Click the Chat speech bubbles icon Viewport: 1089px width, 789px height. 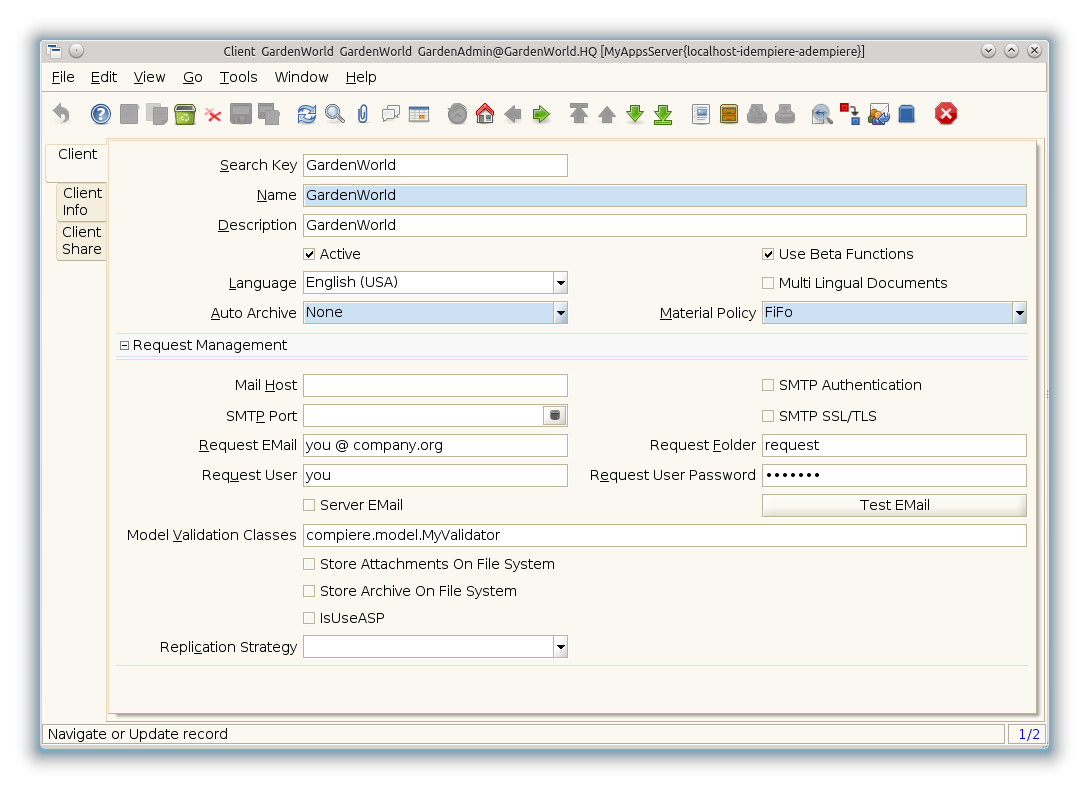click(391, 114)
